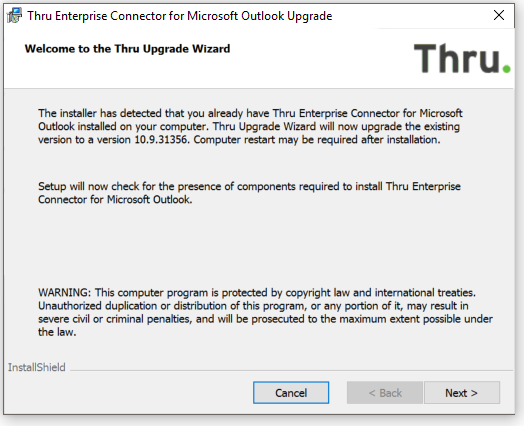
Task: Click the window title text in the title bar
Action: click(179, 16)
